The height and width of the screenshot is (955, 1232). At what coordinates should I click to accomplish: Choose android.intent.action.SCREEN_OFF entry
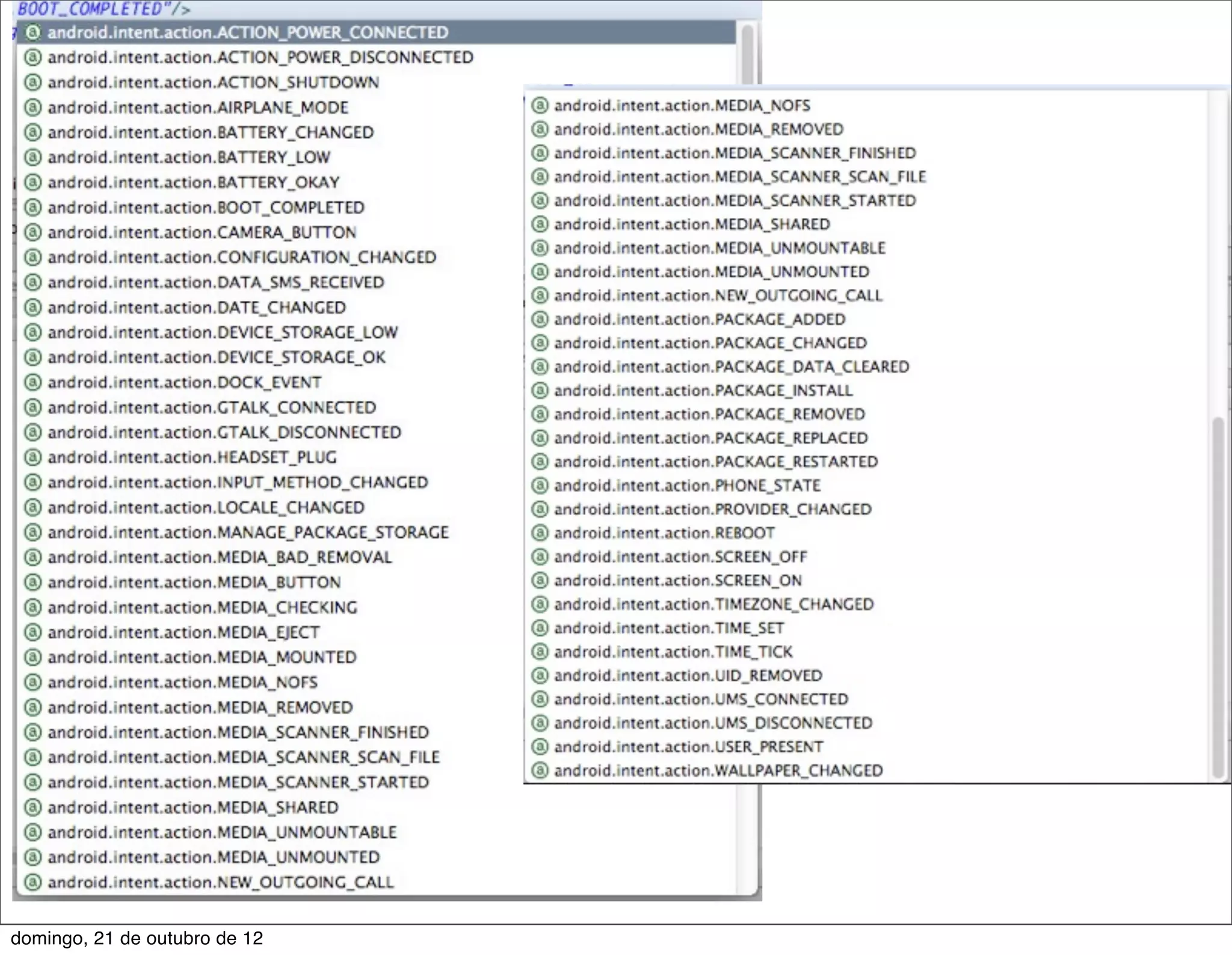pos(680,557)
